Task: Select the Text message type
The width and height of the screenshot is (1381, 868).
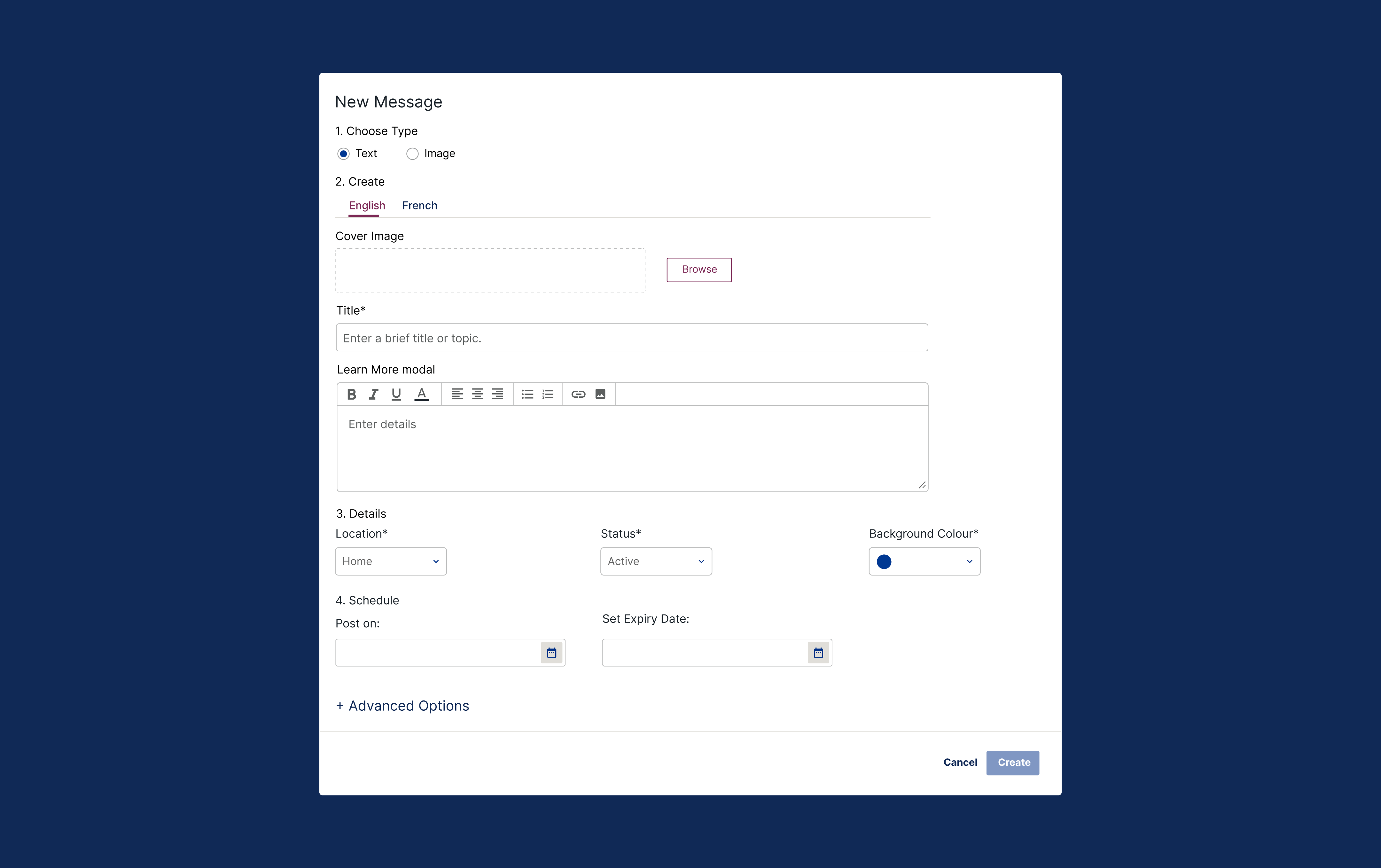Action: 344,154
